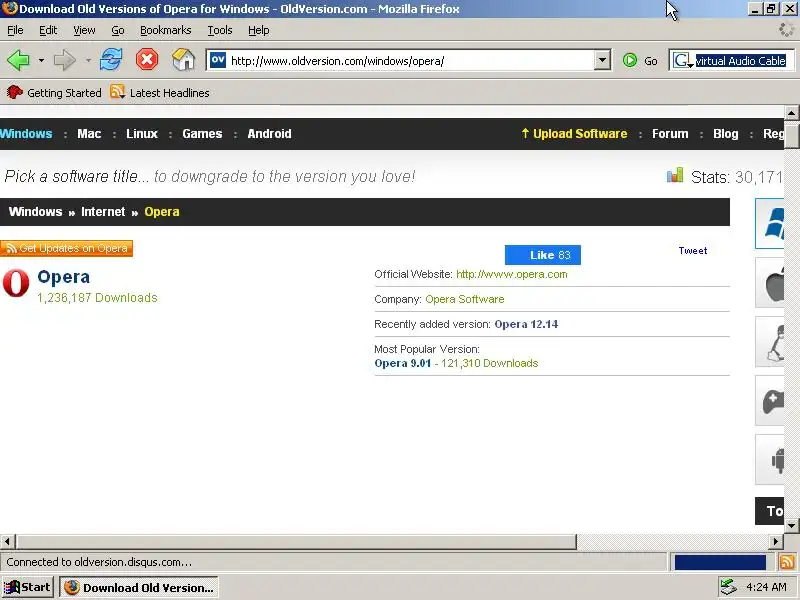
Task: Click the OV site favicon in address bar
Action: (x=218, y=60)
